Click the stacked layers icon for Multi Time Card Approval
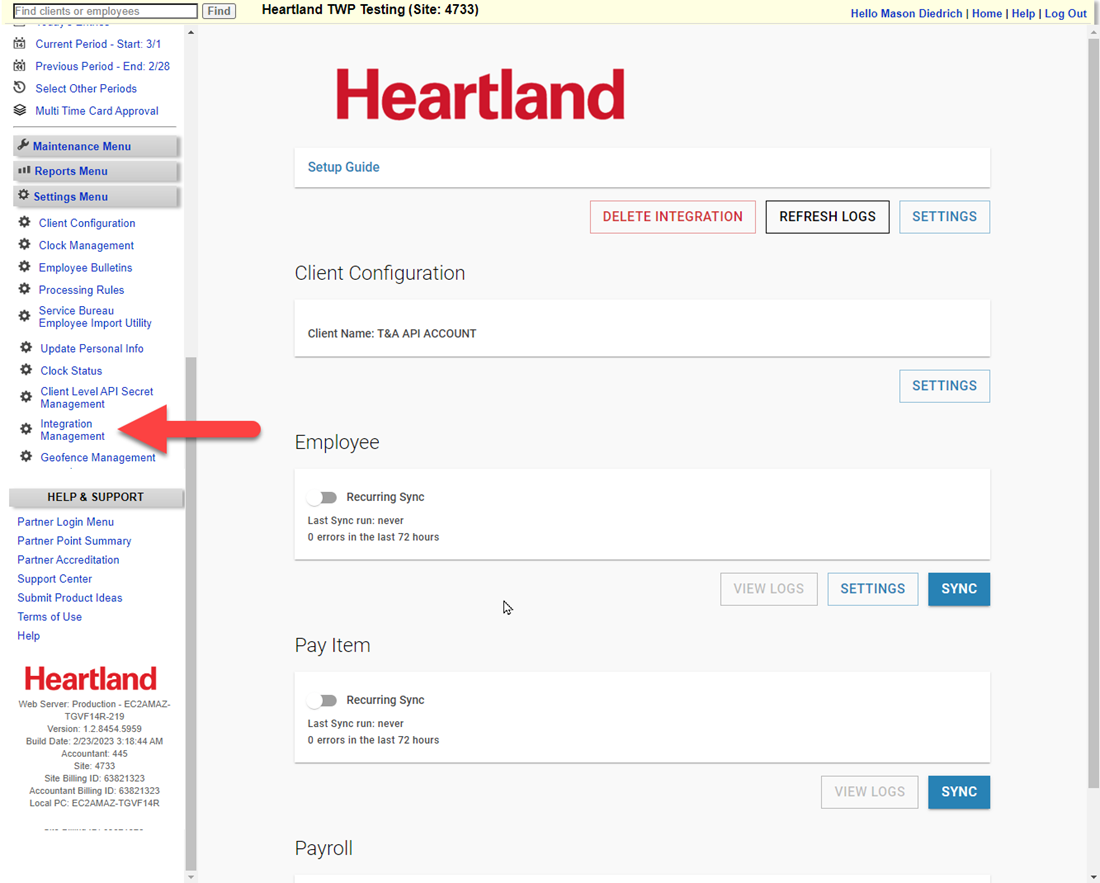The height and width of the screenshot is (883, 1100). [x=18, y=110]
